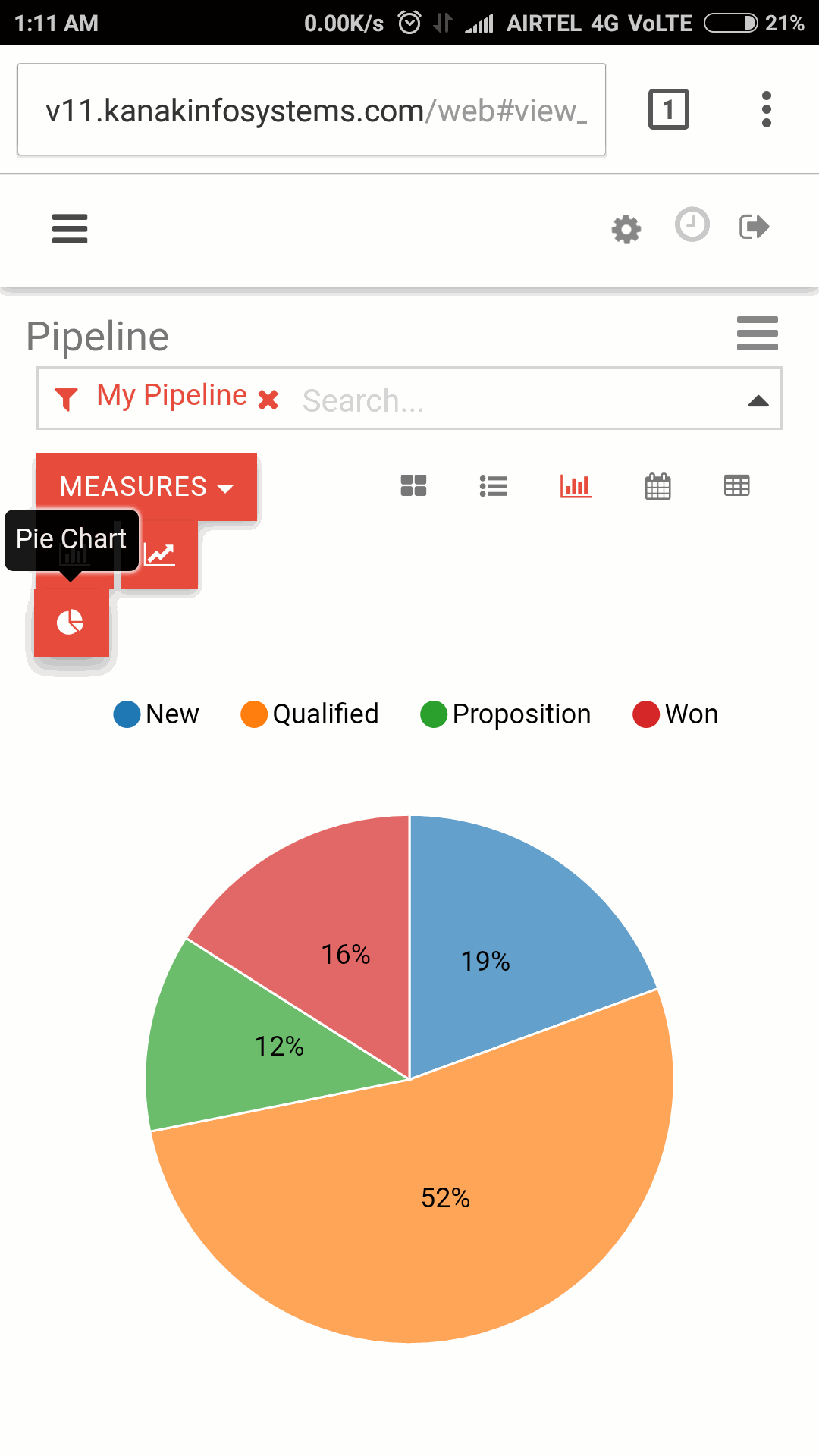Toggle the Won legend series
The image size is (819, 1456).
tap(676, 714)
